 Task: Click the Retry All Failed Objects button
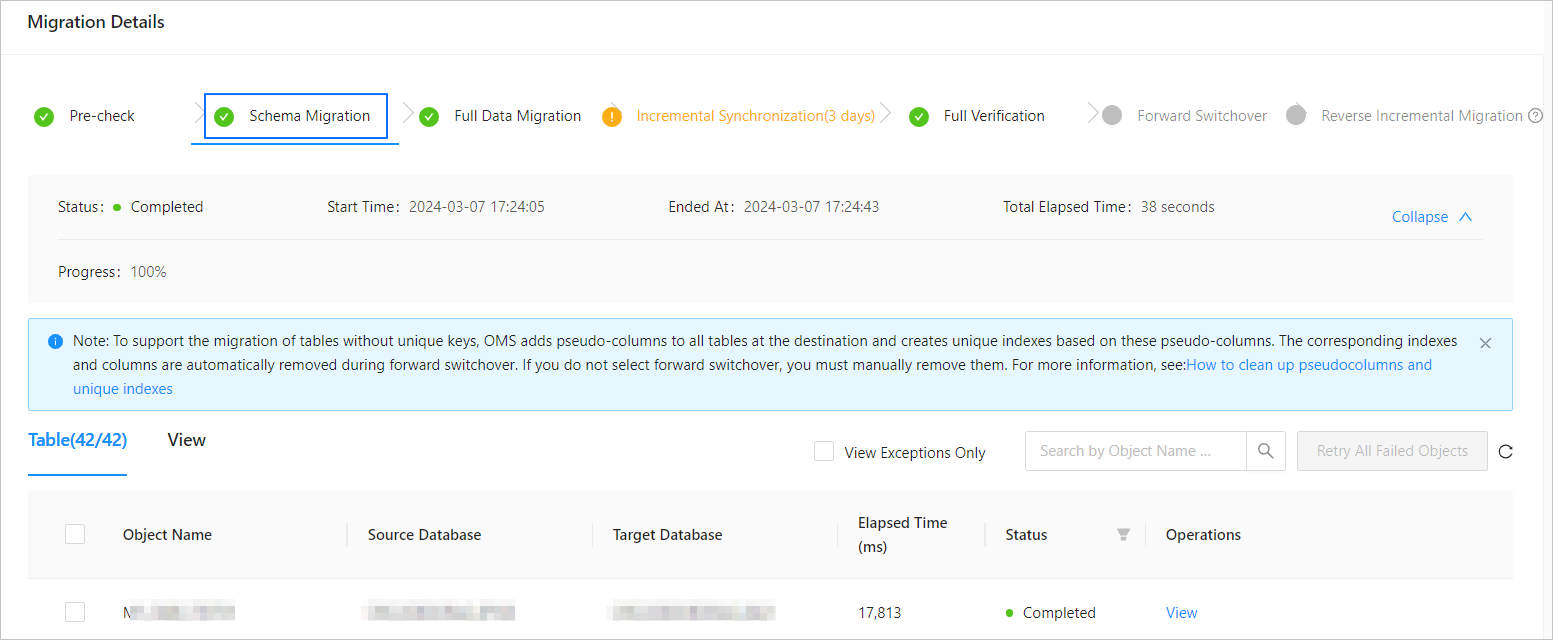point(1392,451)
